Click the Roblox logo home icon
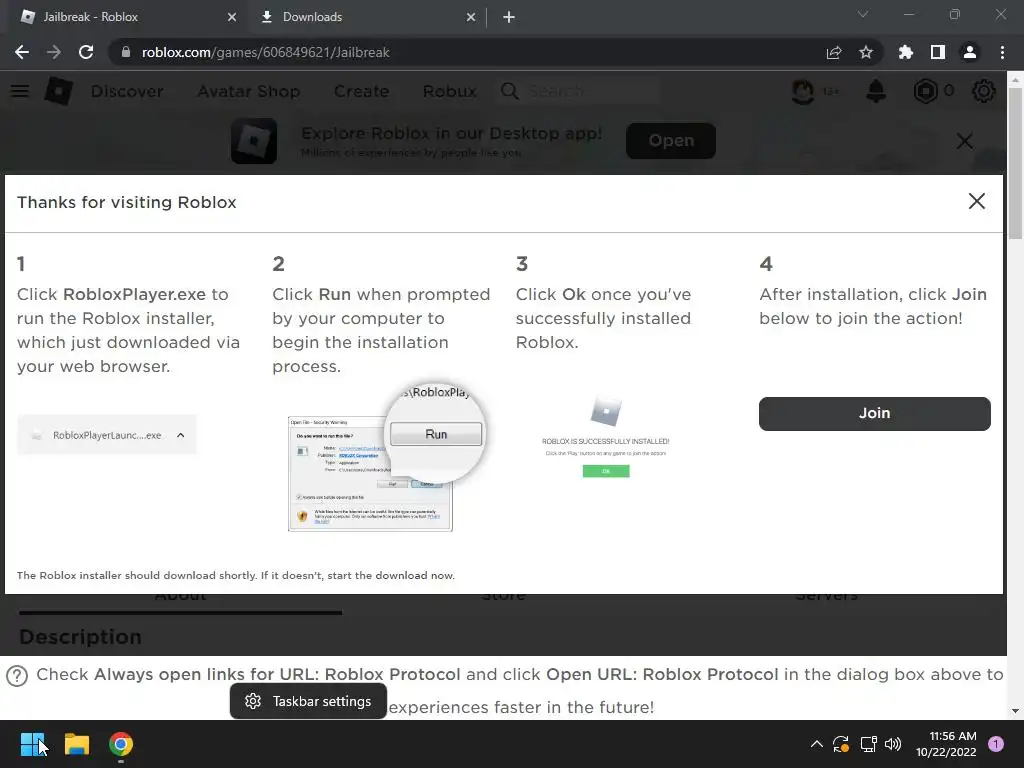The width and height of the screenshot is (1024, 768). [58, 91]
